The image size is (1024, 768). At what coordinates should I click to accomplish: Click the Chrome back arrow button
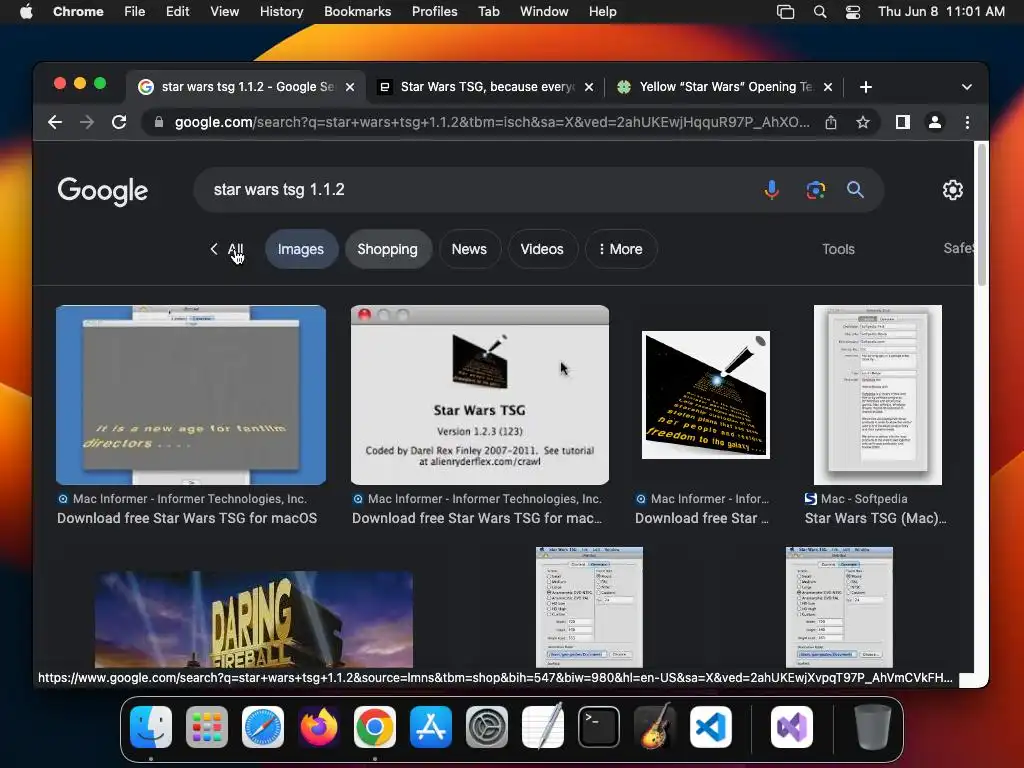tap(55, 122)
